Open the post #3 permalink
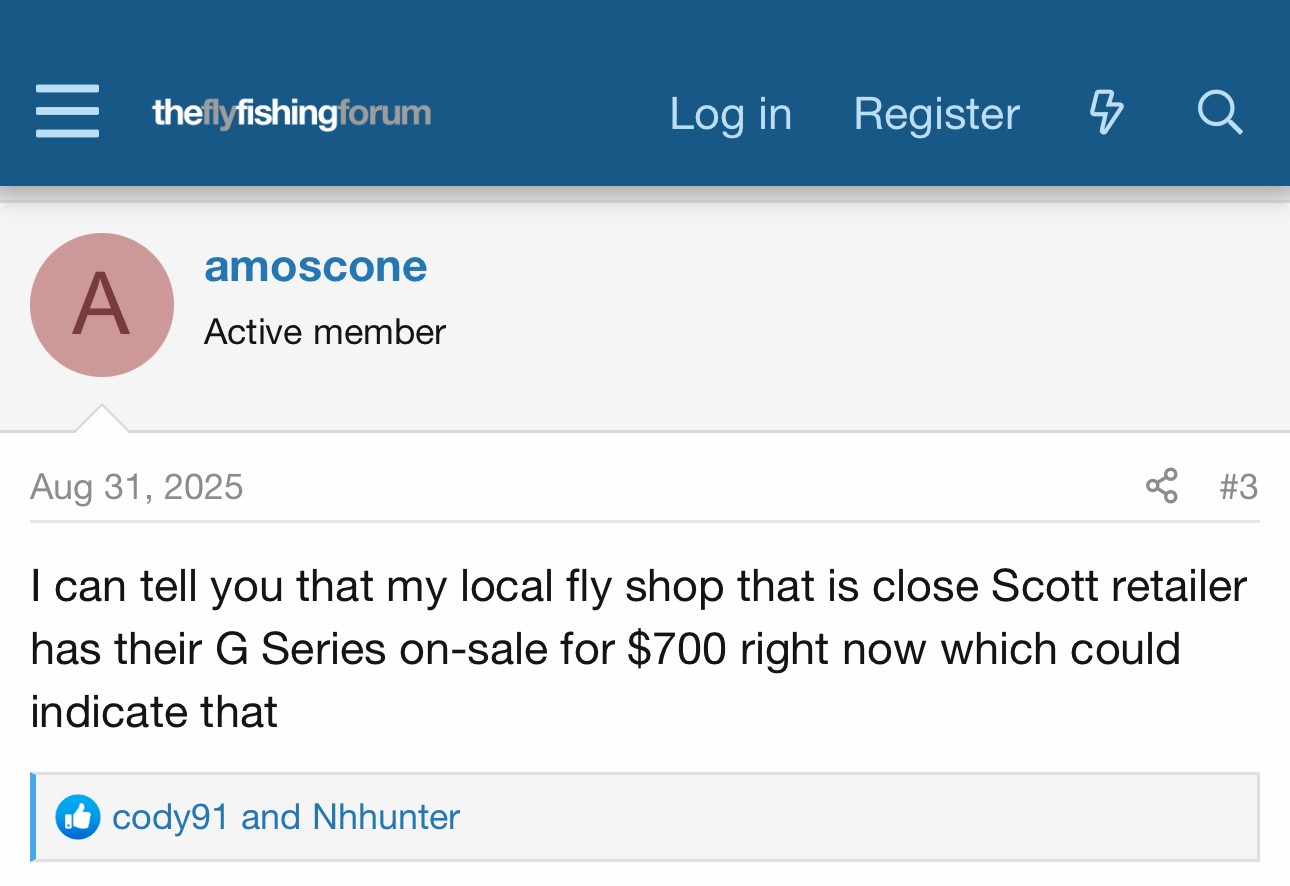This screenshot has width=1290, height=886. 1238,487
